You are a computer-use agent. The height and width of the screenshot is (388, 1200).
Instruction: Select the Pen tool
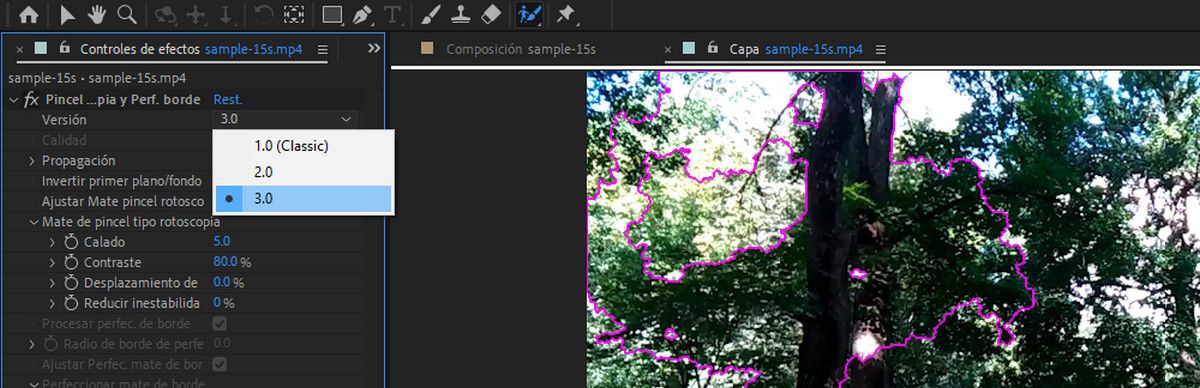tap(362, 15)
